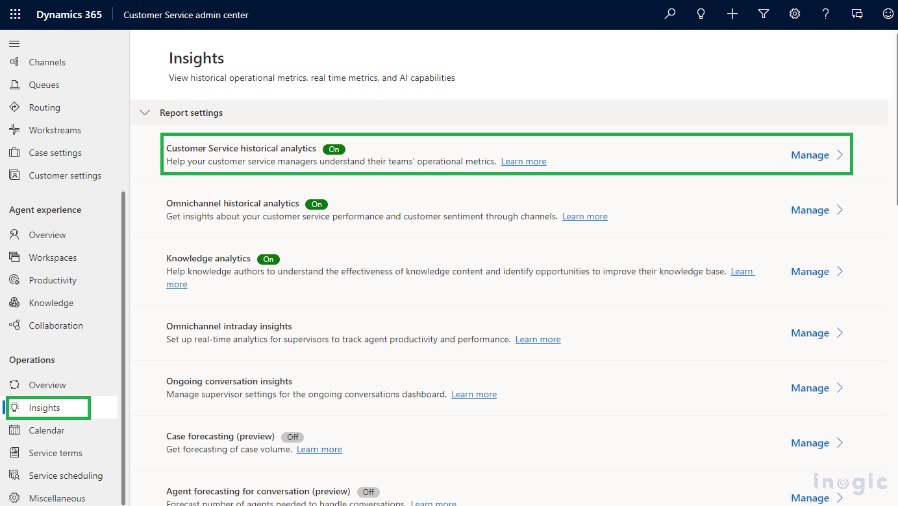Viewport: 898px width, 506px height.
Task: Click Manage for Omnichannel historical analytics
Action: [x=809, y=210]
